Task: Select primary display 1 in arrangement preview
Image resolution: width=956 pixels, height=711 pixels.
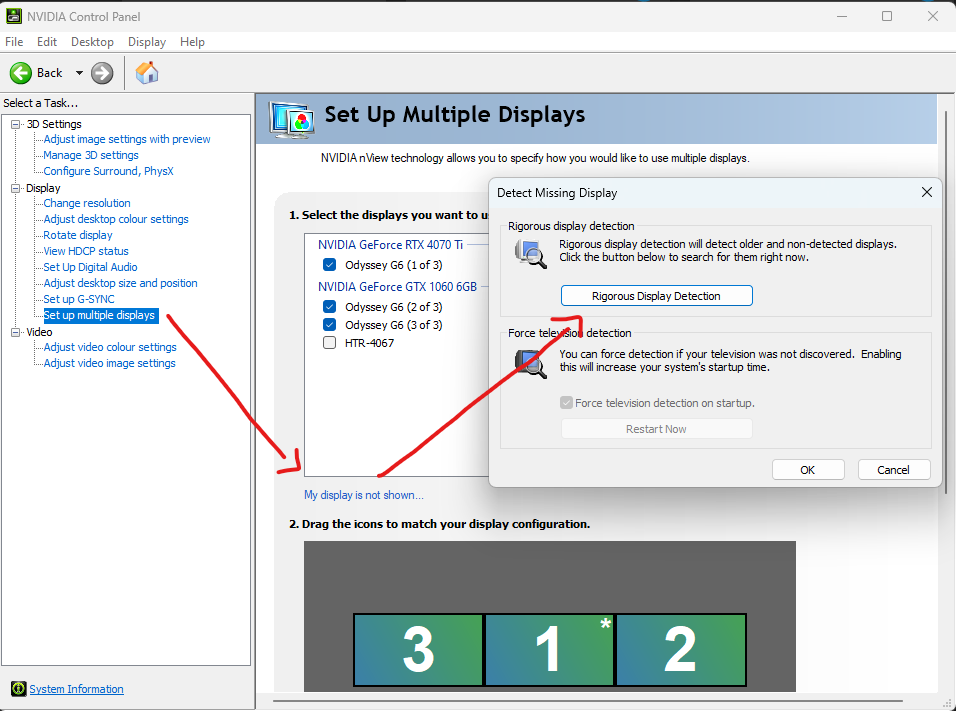Action: pyautogui.click(x=549, y=649)
